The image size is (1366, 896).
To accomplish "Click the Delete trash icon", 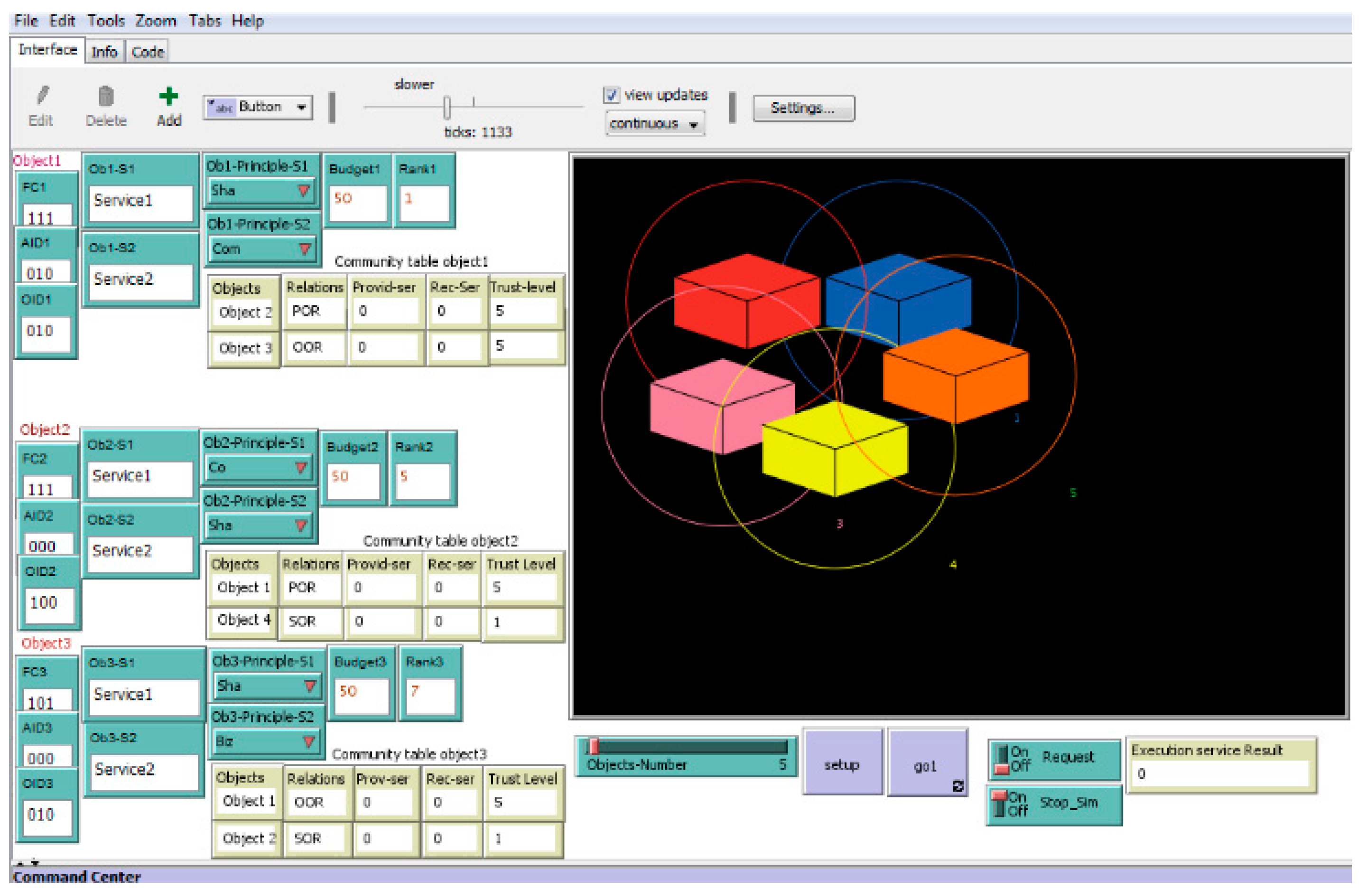I will (x=106, y=96).
